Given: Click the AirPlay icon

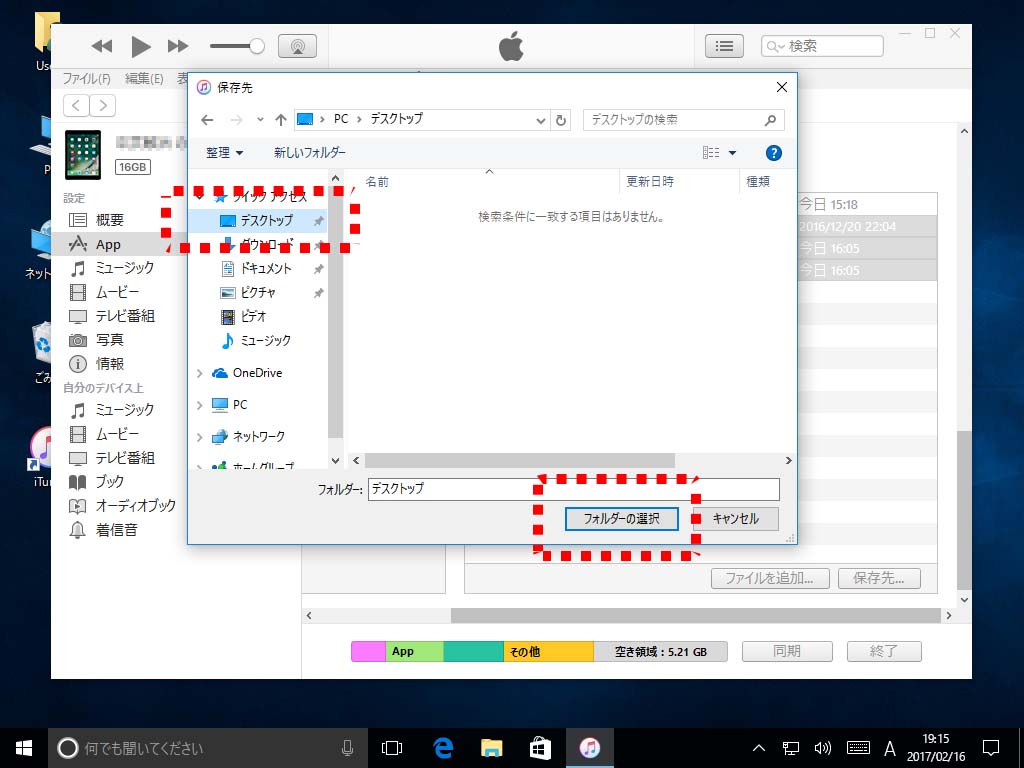Looking at the screenshot, I should [x=297, y=46].
